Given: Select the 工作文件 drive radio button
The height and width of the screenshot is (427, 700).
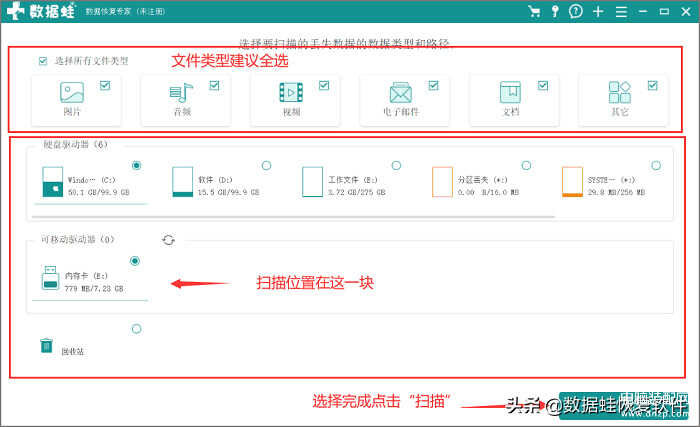Looking at the screenshot, I should pos(396,165).
